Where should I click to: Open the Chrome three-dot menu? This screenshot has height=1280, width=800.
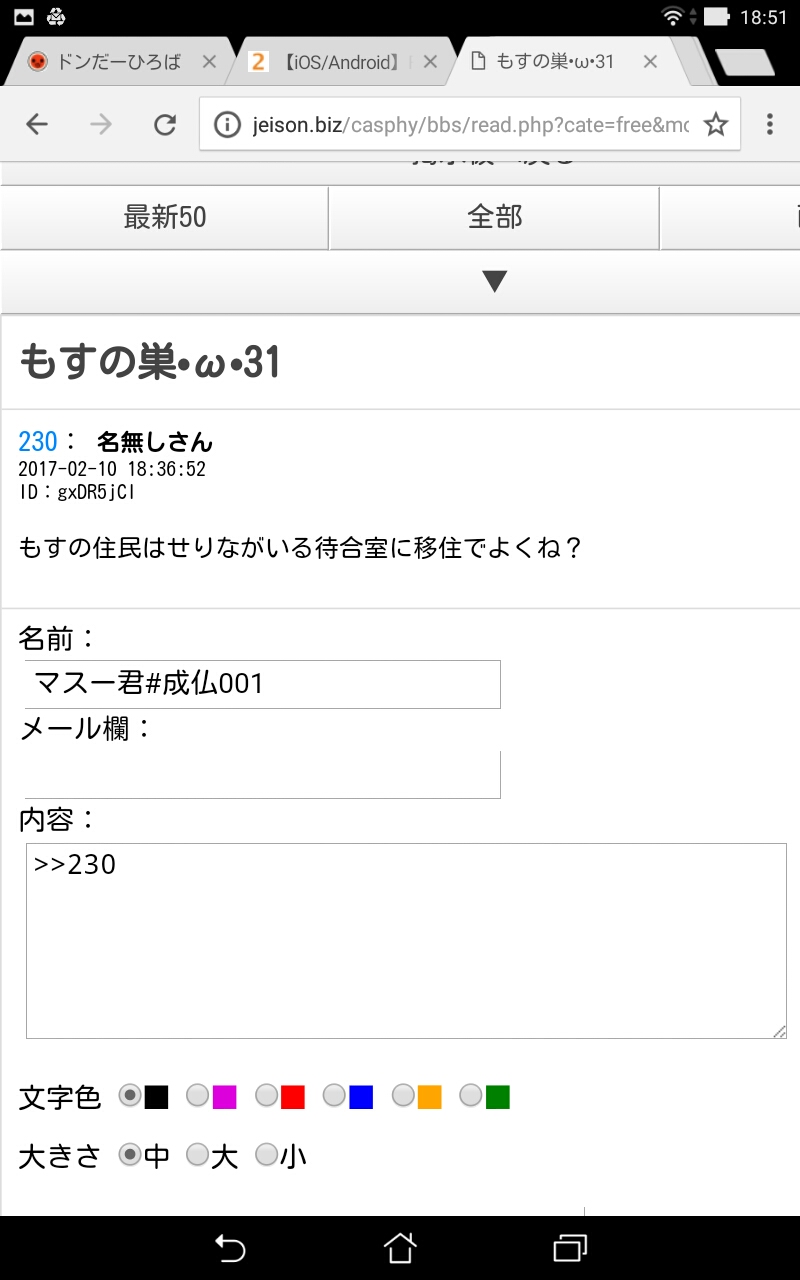[x=769, y=124]
